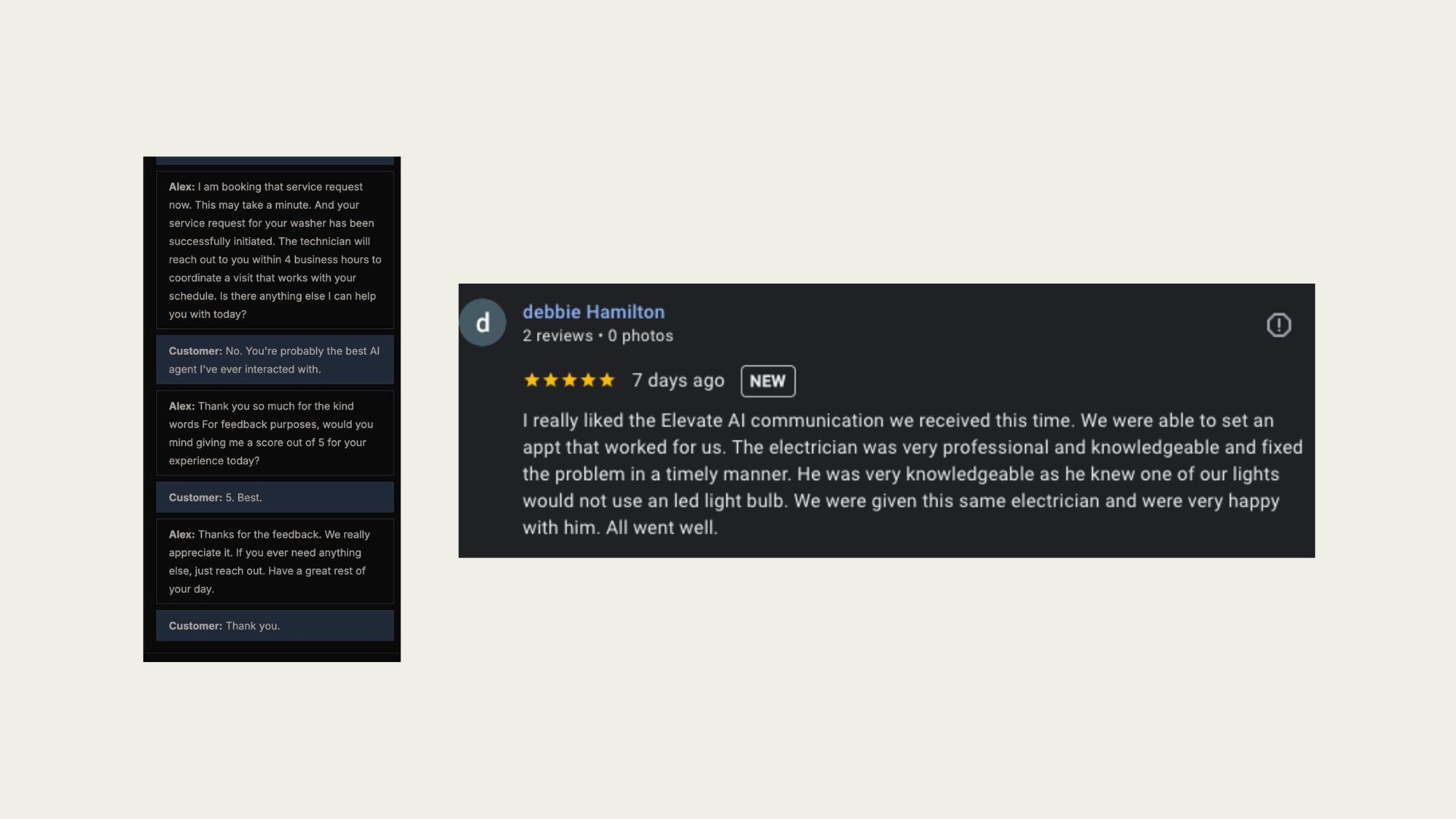Image resolution: width=1456 pixels, height=819 pixels.
Task: Click the "2 reviews" count text
Action: click(557, 336)
